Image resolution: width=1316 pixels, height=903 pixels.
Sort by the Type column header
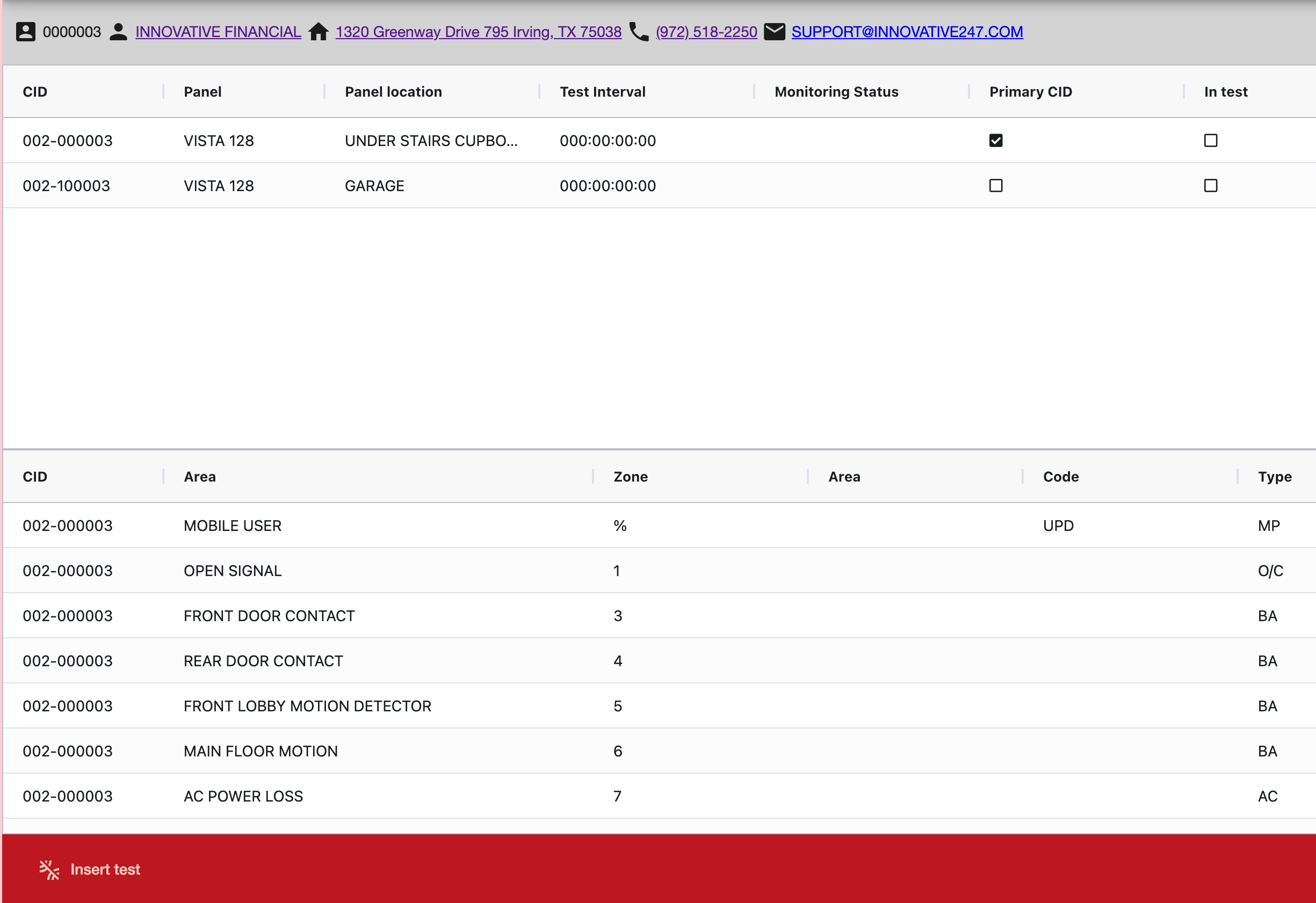point(1275,477)
